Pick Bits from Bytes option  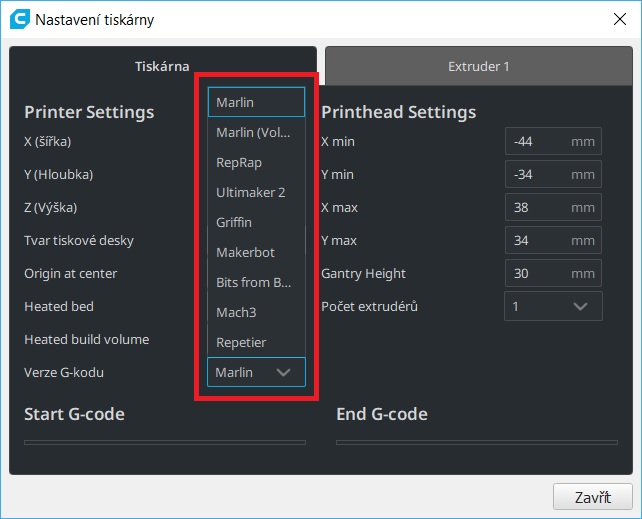(255, 282)
